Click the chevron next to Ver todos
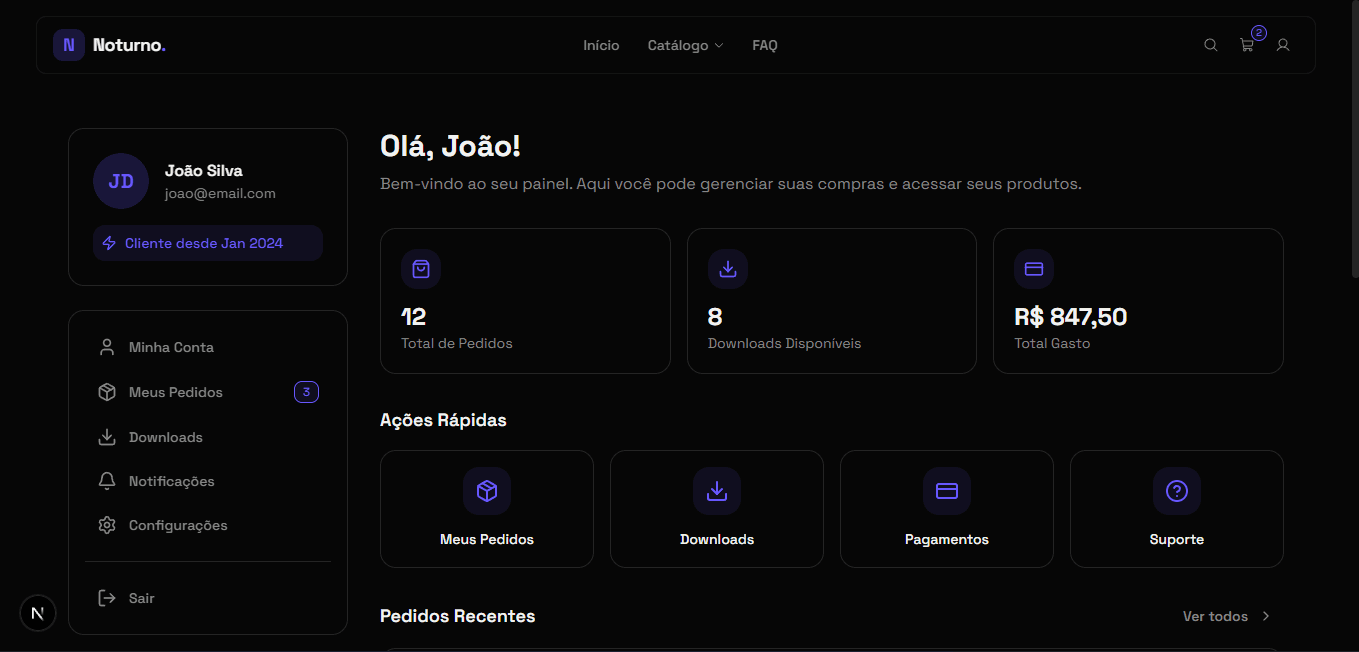The width and height of the screenshot is (1359, 652). [x=1266, y=616]
